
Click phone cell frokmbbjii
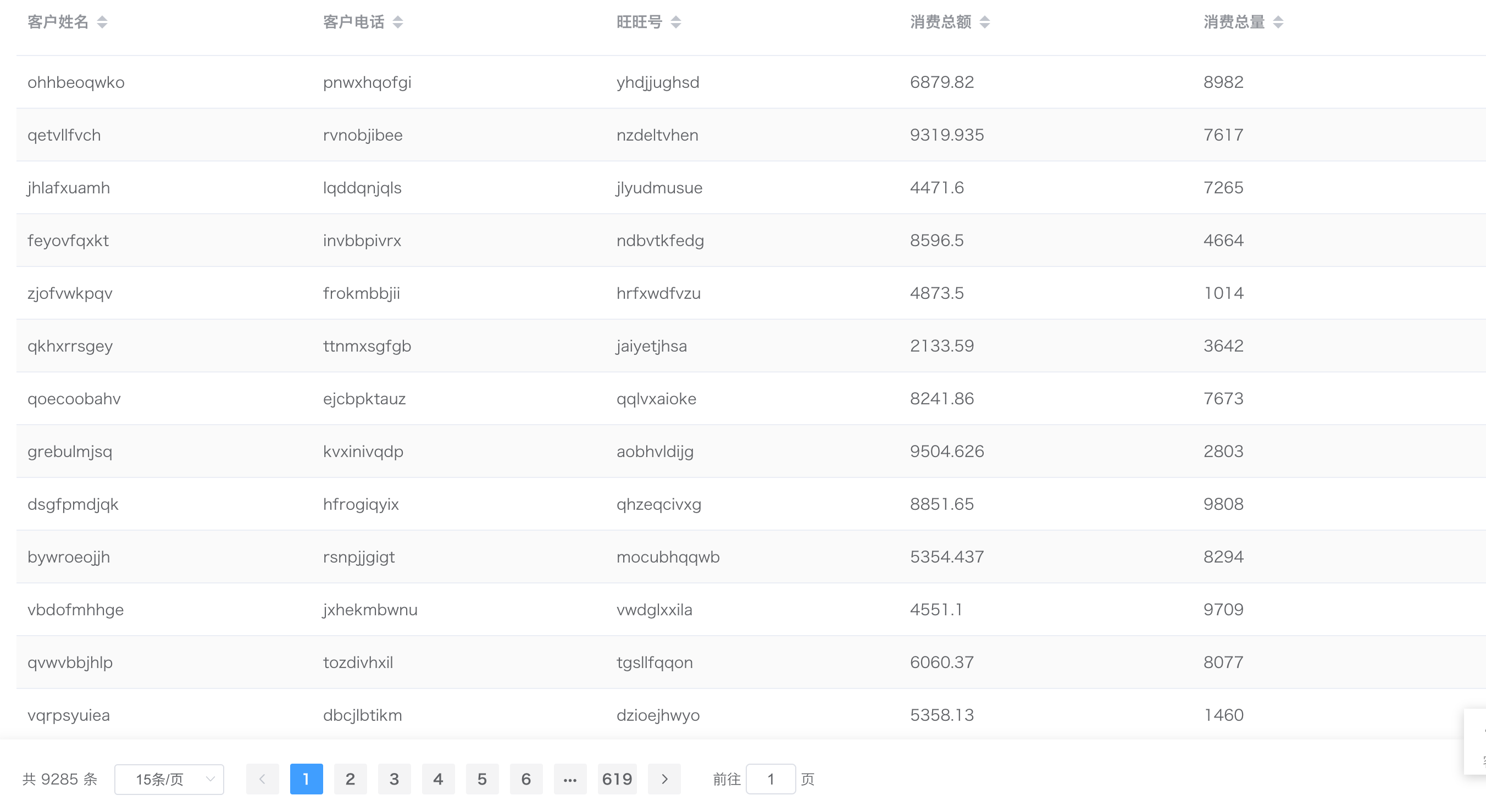362,293
